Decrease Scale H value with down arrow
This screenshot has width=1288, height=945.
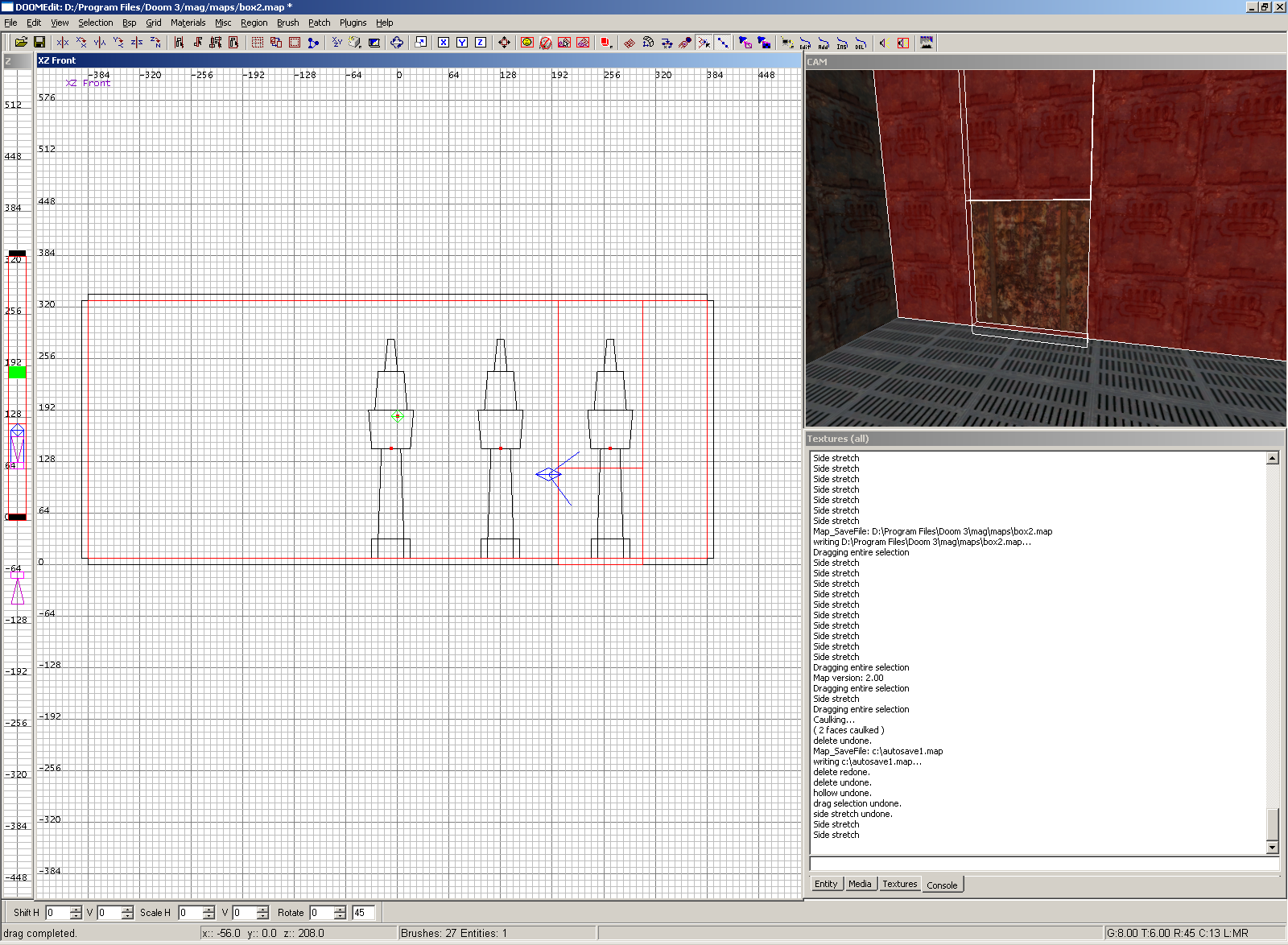coord(208,916)
